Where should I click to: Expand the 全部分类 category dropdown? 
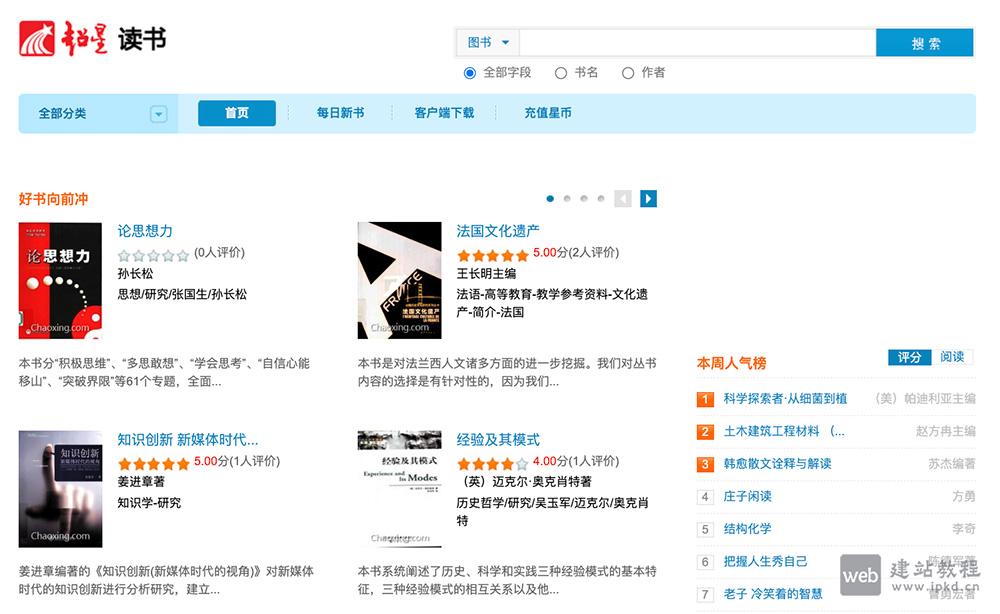click(x=158, y=113)
